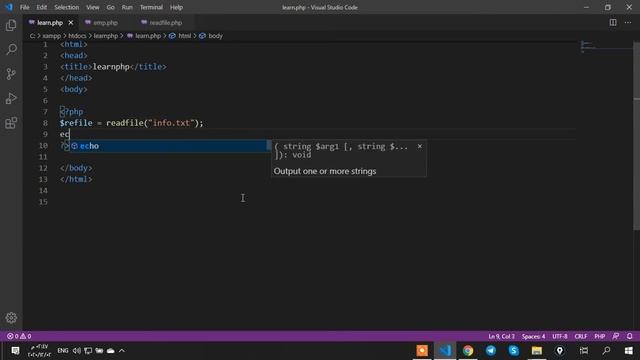The image size is (640, 360).
Task: Open the Help menu
Action: pyautogui.click(x=176, y=7)
